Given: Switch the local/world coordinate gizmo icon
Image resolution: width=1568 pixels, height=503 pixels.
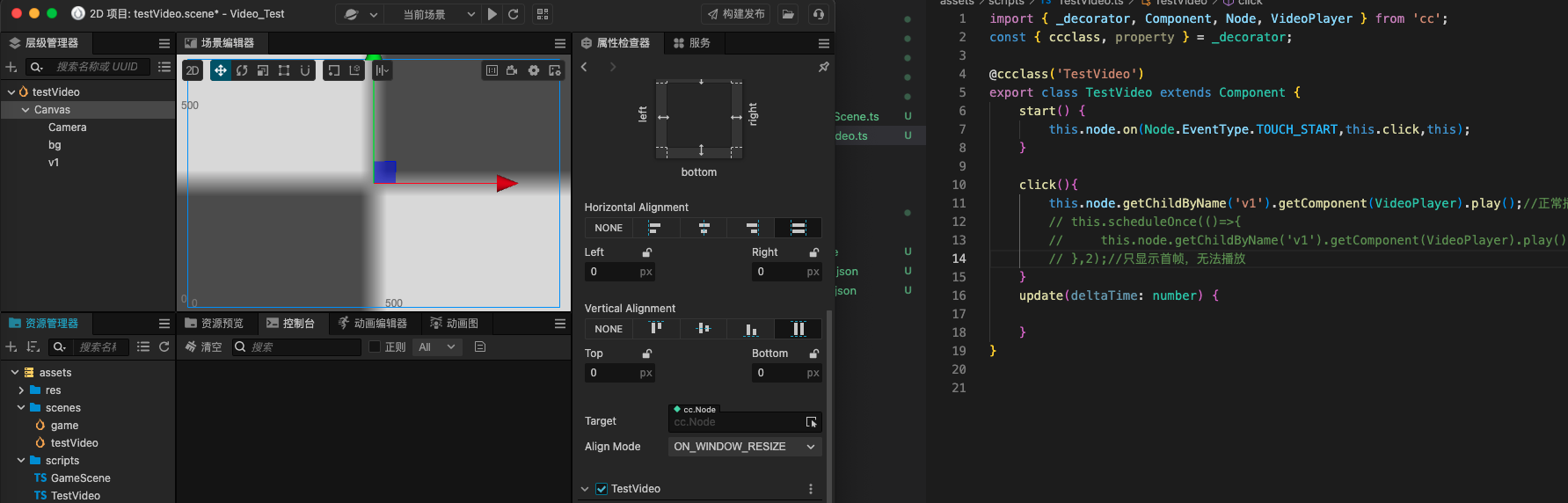Looking at the screenshot, I should coord(354,70).
